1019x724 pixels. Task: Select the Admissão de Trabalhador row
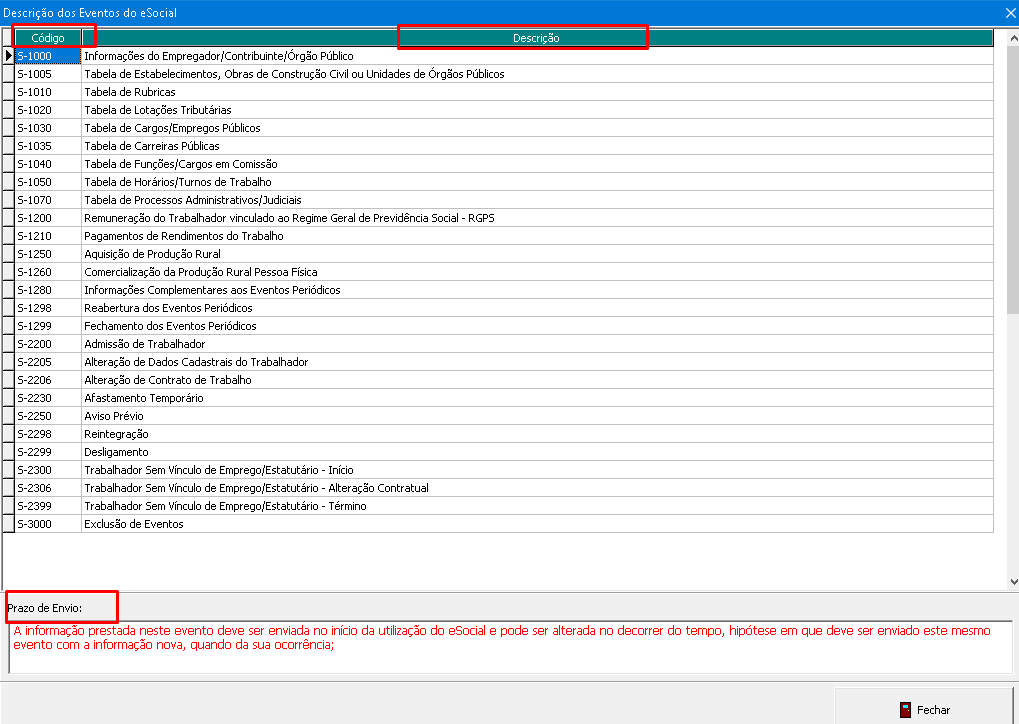pyautogui.click(x=144, y=344)
